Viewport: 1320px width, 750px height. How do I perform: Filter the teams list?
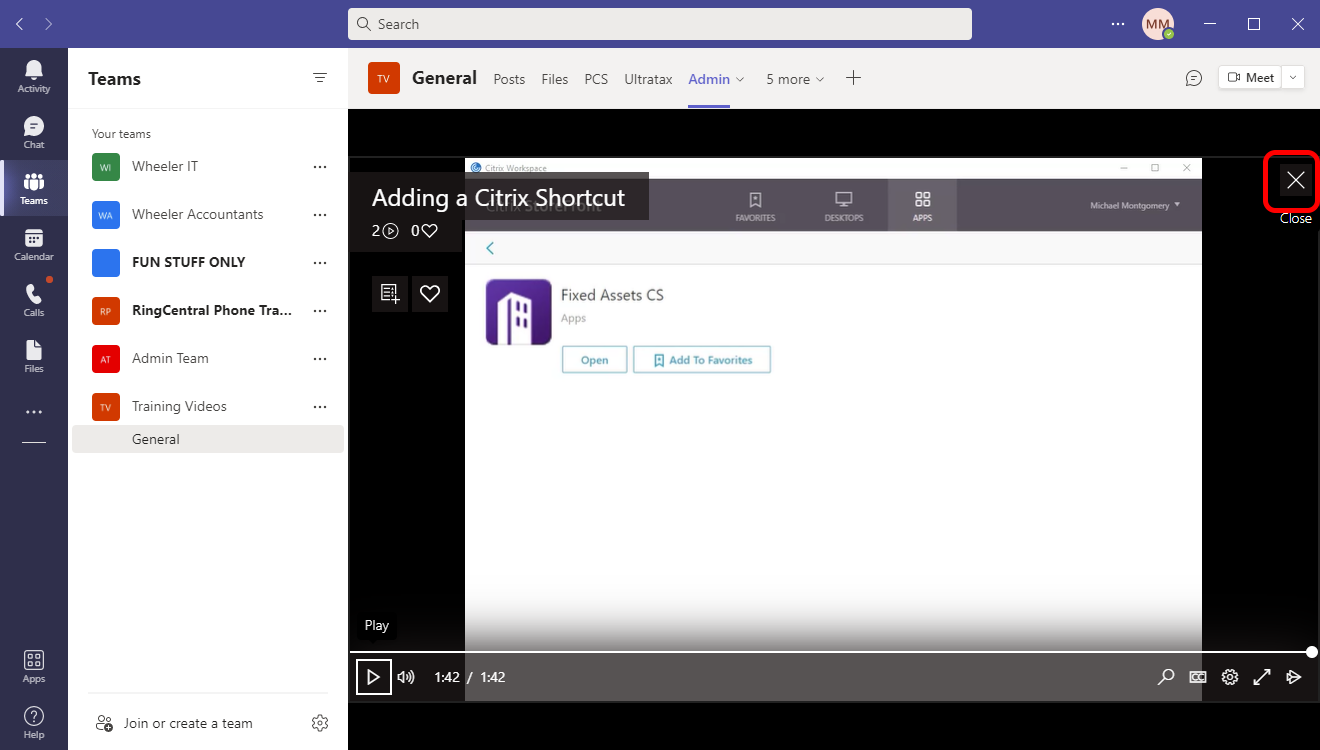point(320,78)
